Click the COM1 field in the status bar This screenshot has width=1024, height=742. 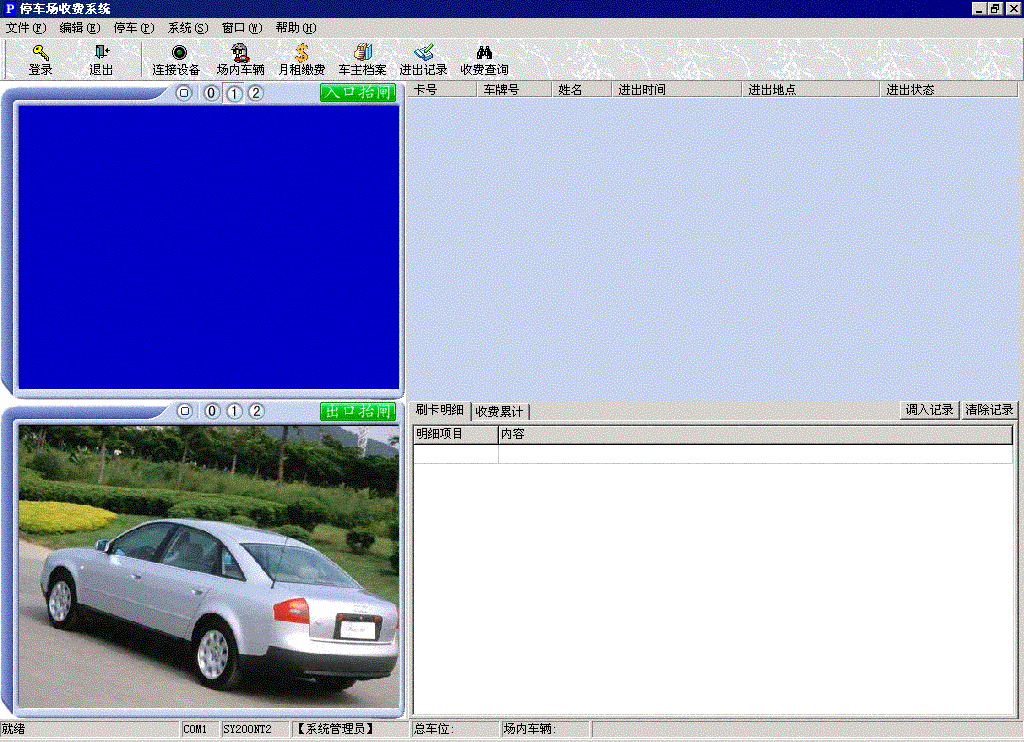[196, 729]
